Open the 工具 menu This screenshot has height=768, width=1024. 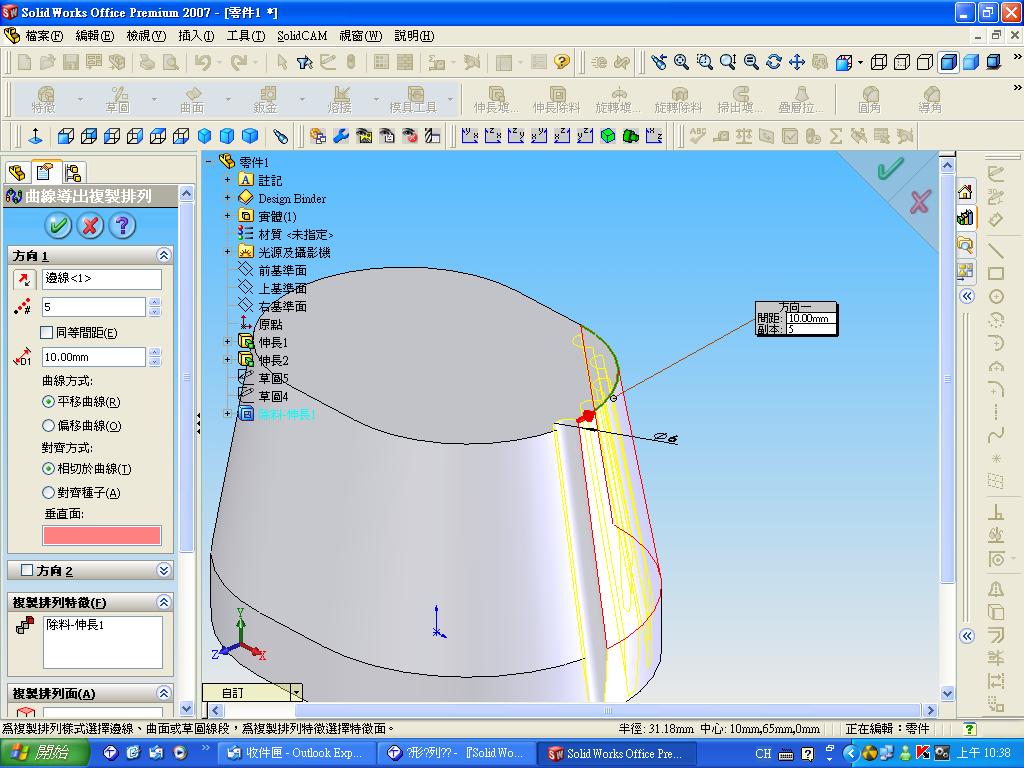[246, 36]
